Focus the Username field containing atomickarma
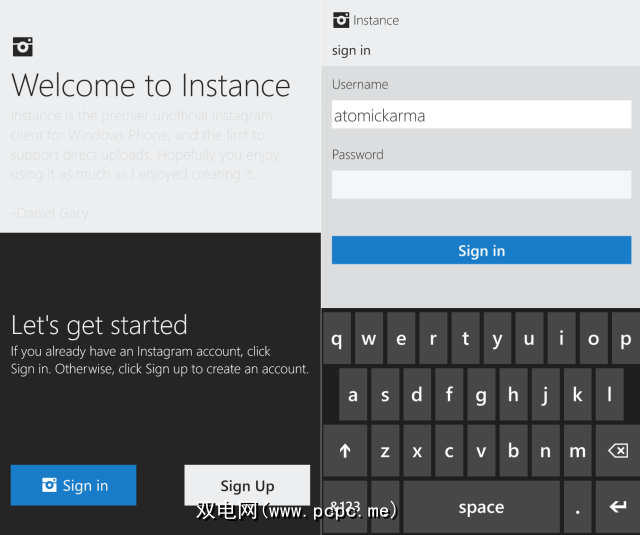The width and height of the screenshot is (640, 535). click(481, 115)
